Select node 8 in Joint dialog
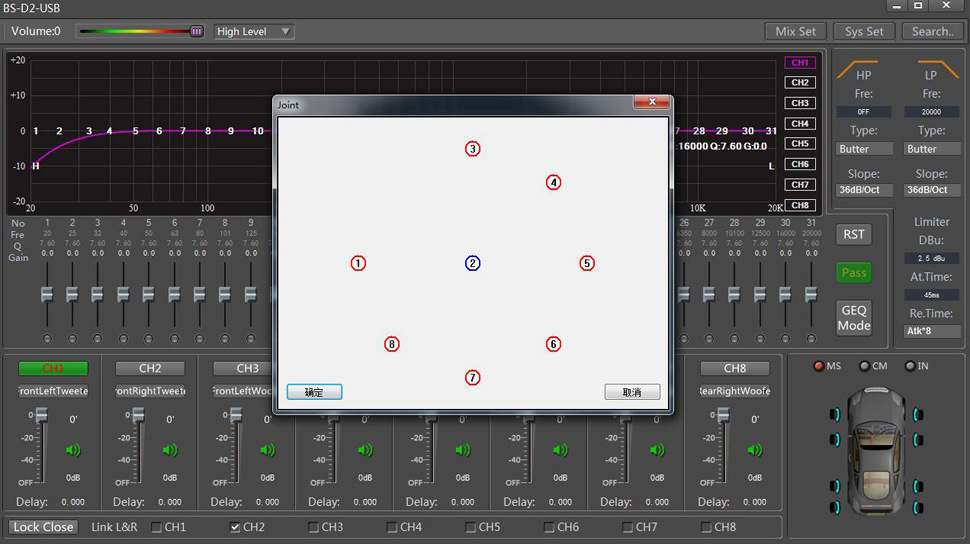Screen dimensions: 970x544 click(x=392, y=344)
